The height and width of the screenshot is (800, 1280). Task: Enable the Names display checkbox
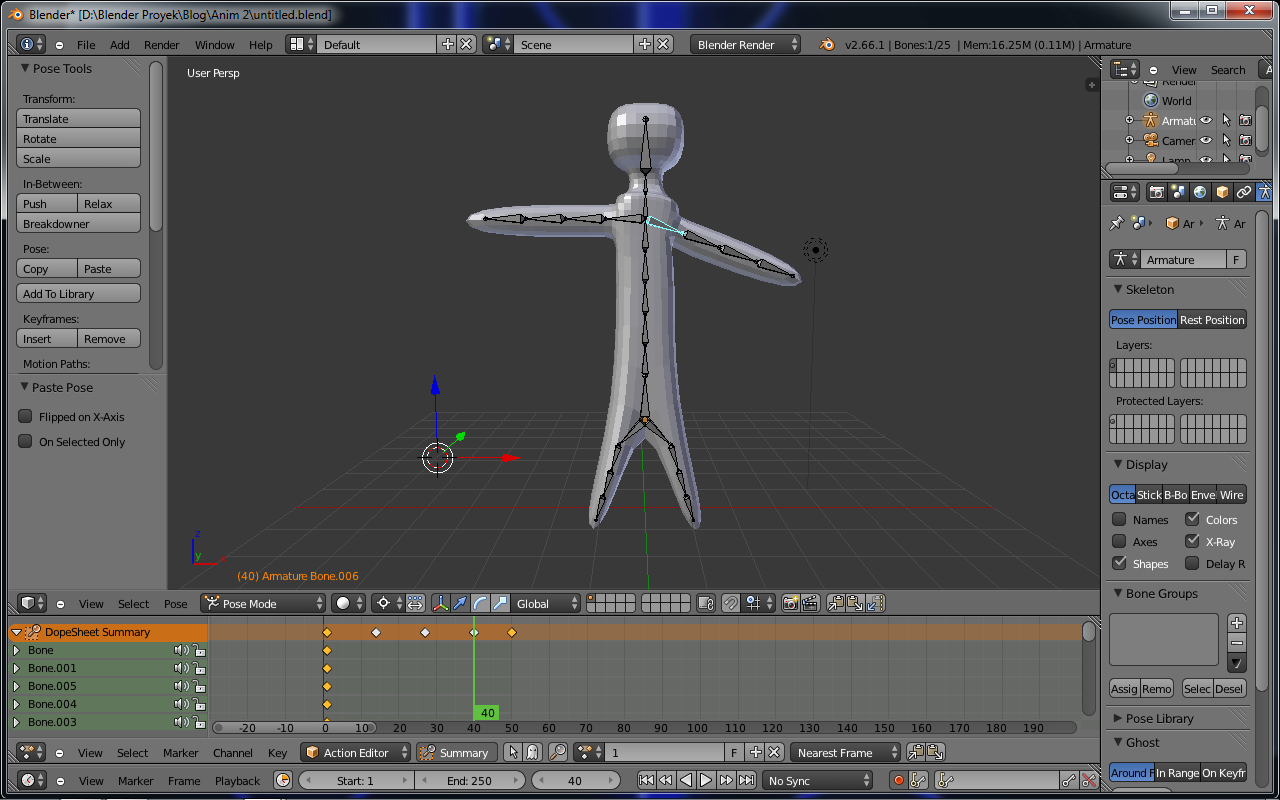(x=1119, y=519)
